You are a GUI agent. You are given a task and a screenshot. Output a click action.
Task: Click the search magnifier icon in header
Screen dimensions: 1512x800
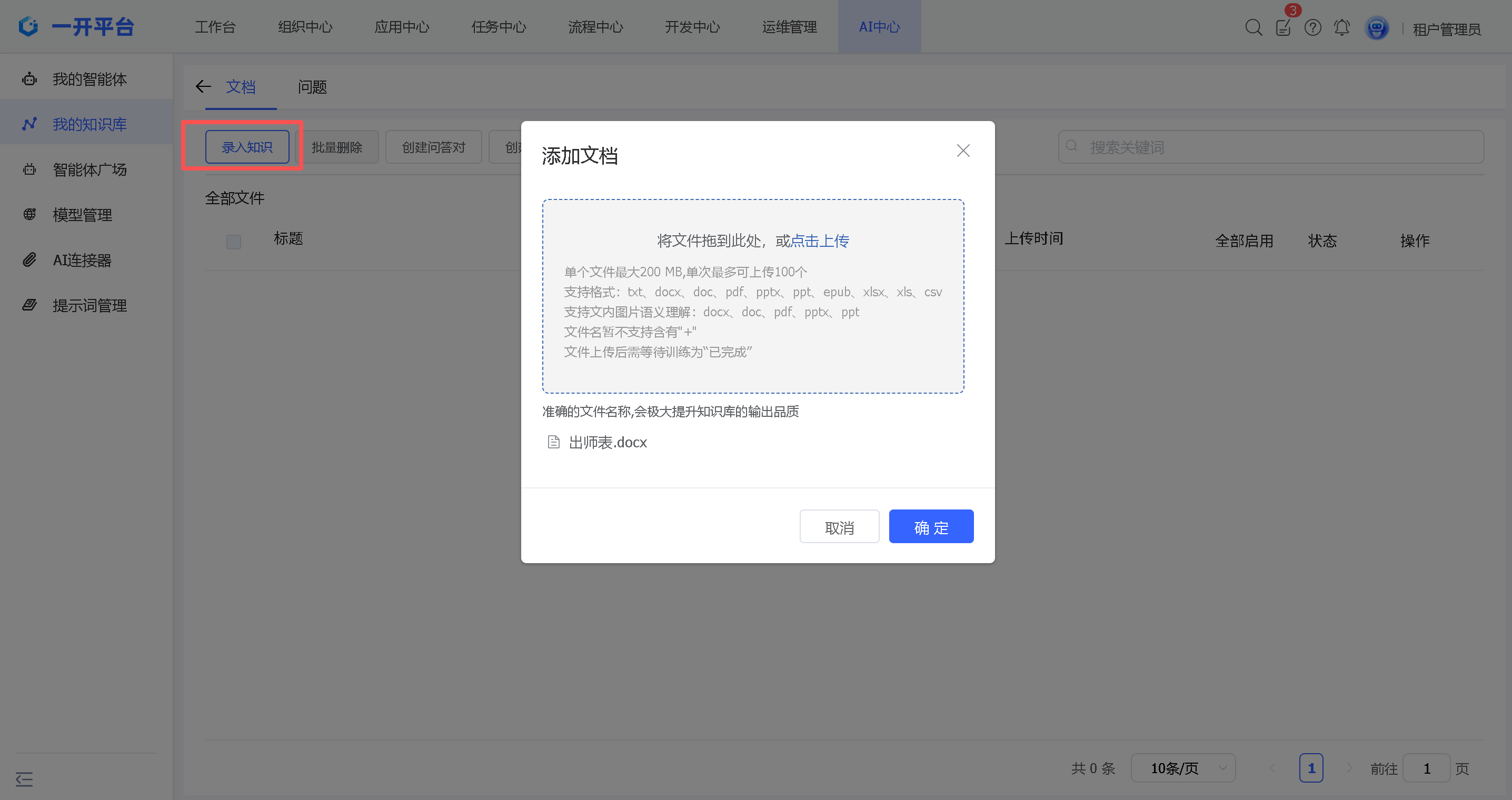click(x=1253, y=27)
